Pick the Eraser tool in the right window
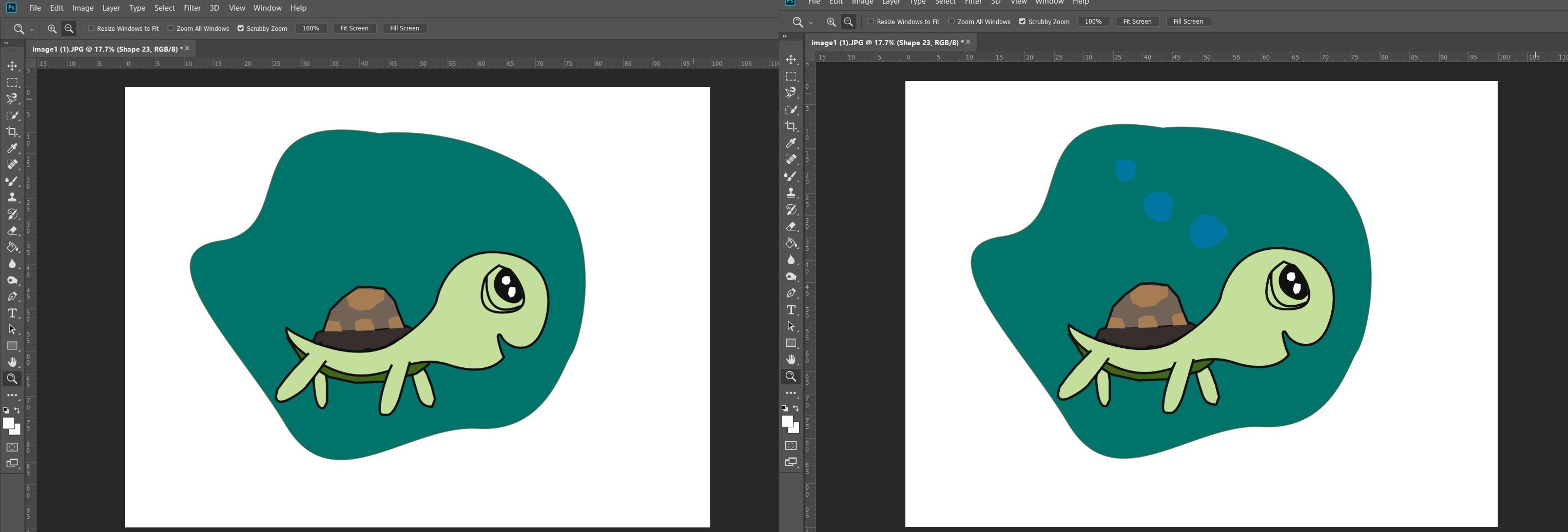The height and width of the screenshot is (532, 1568). coord(791,226)
